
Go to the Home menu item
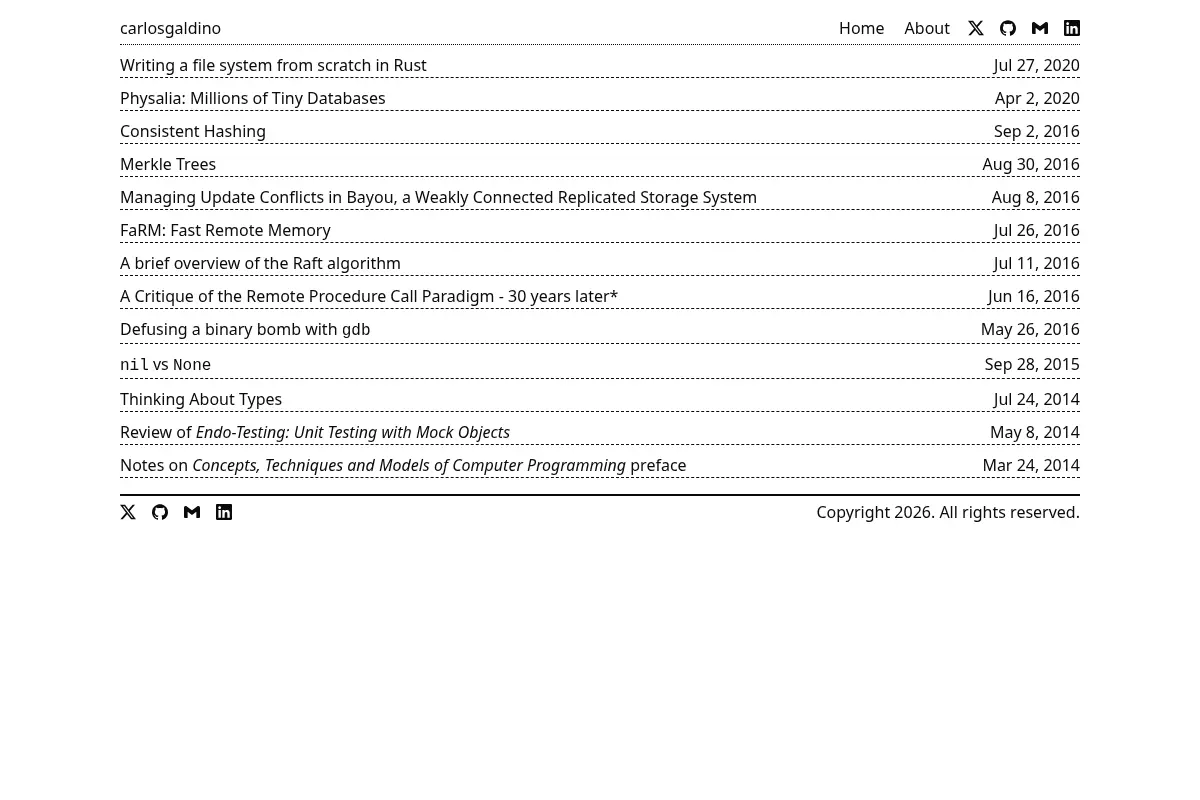pyautogui.click(x=861, y=28)
